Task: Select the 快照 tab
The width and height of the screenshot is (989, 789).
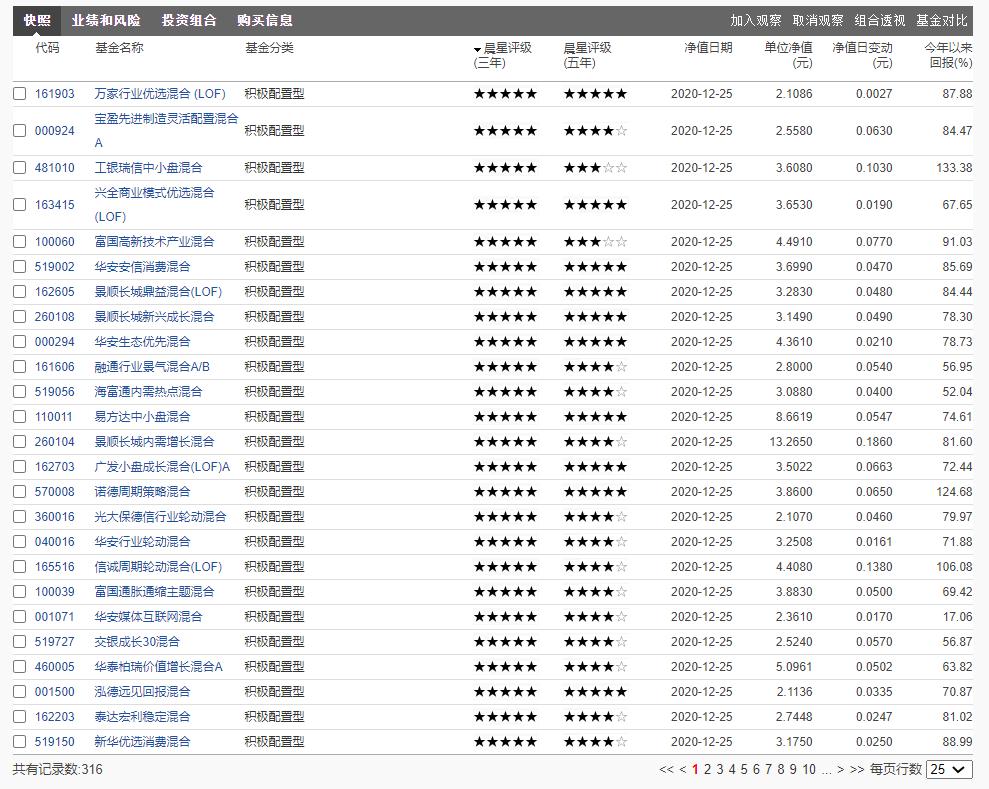Action: tap(35, 18)
